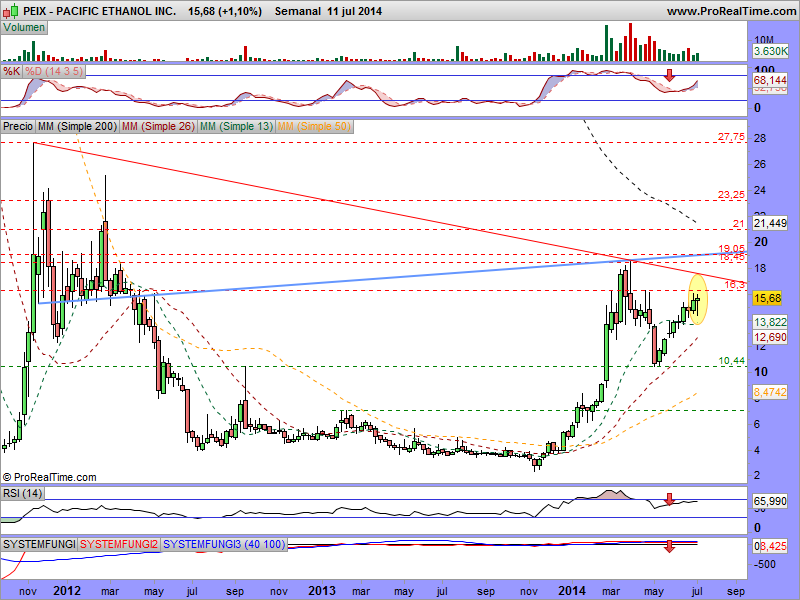Click the Precio panel label
Screen dimensions: 800x600
tap(18, 126)
